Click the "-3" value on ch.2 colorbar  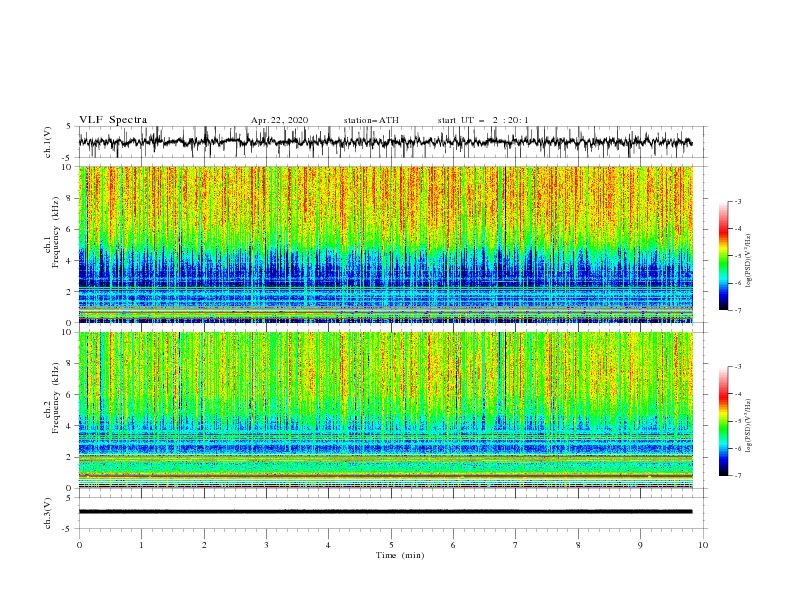tap(737, 367)
